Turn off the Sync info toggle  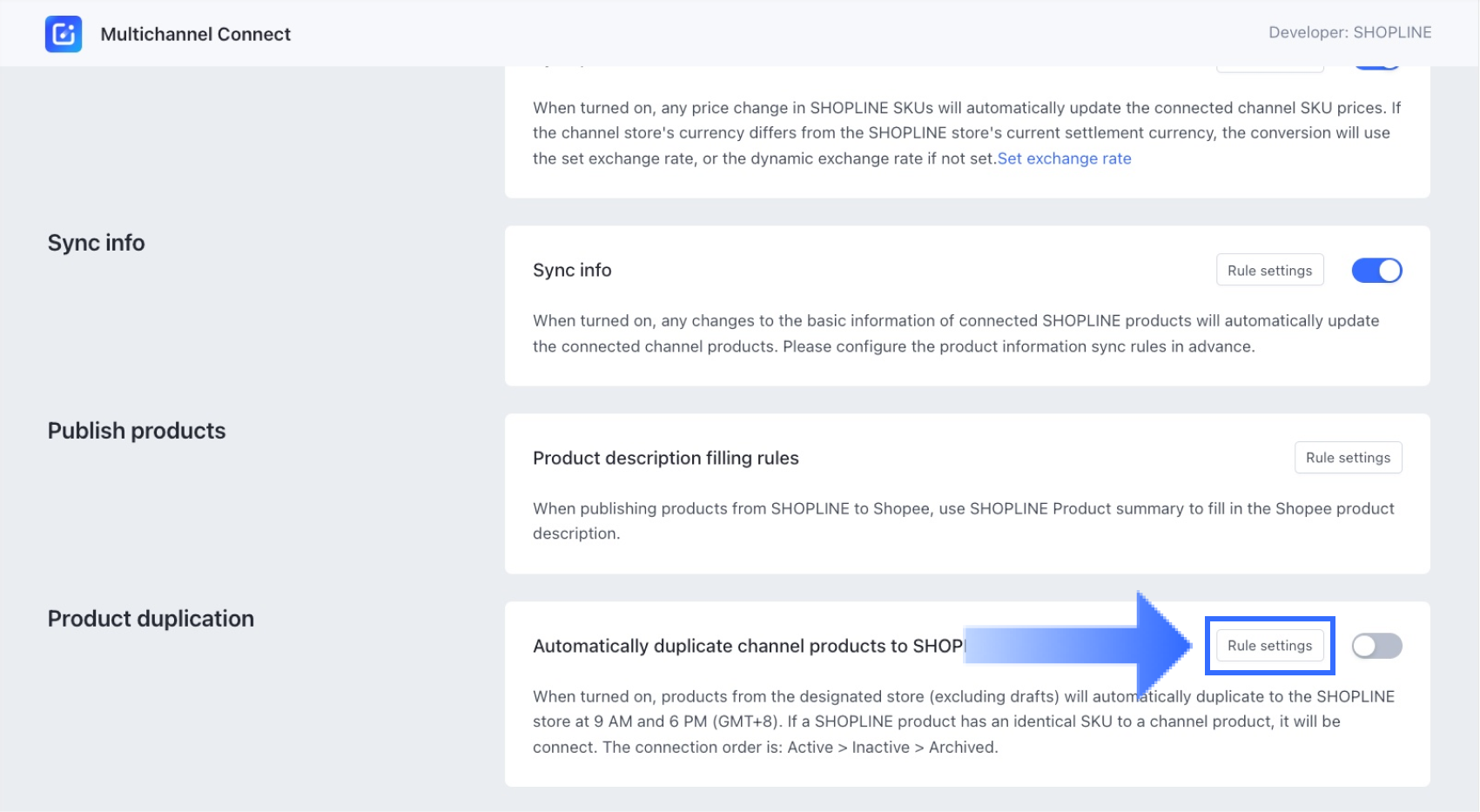click(x=1376, y=271)
